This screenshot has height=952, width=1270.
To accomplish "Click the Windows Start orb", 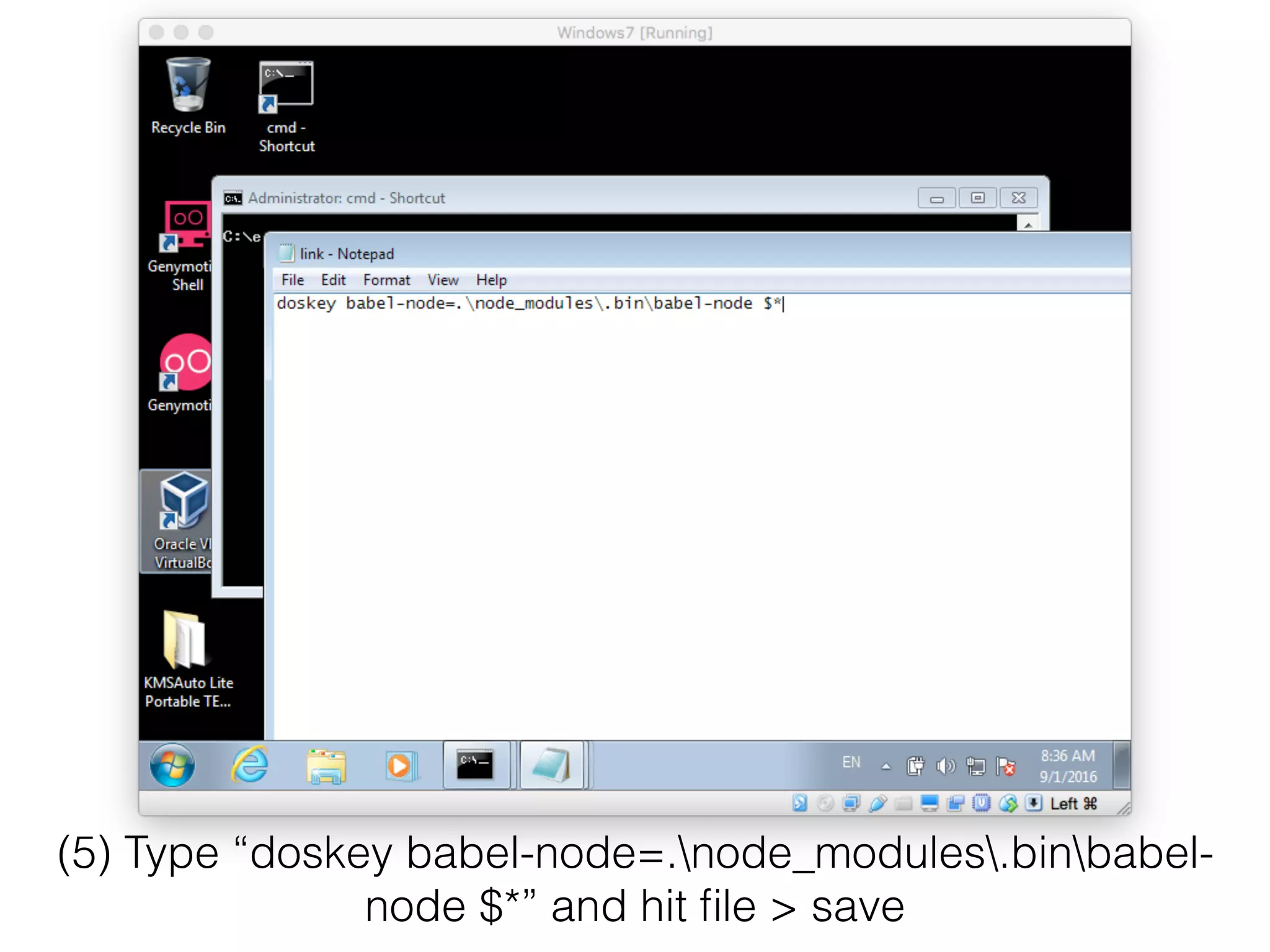I will (172, 765).
